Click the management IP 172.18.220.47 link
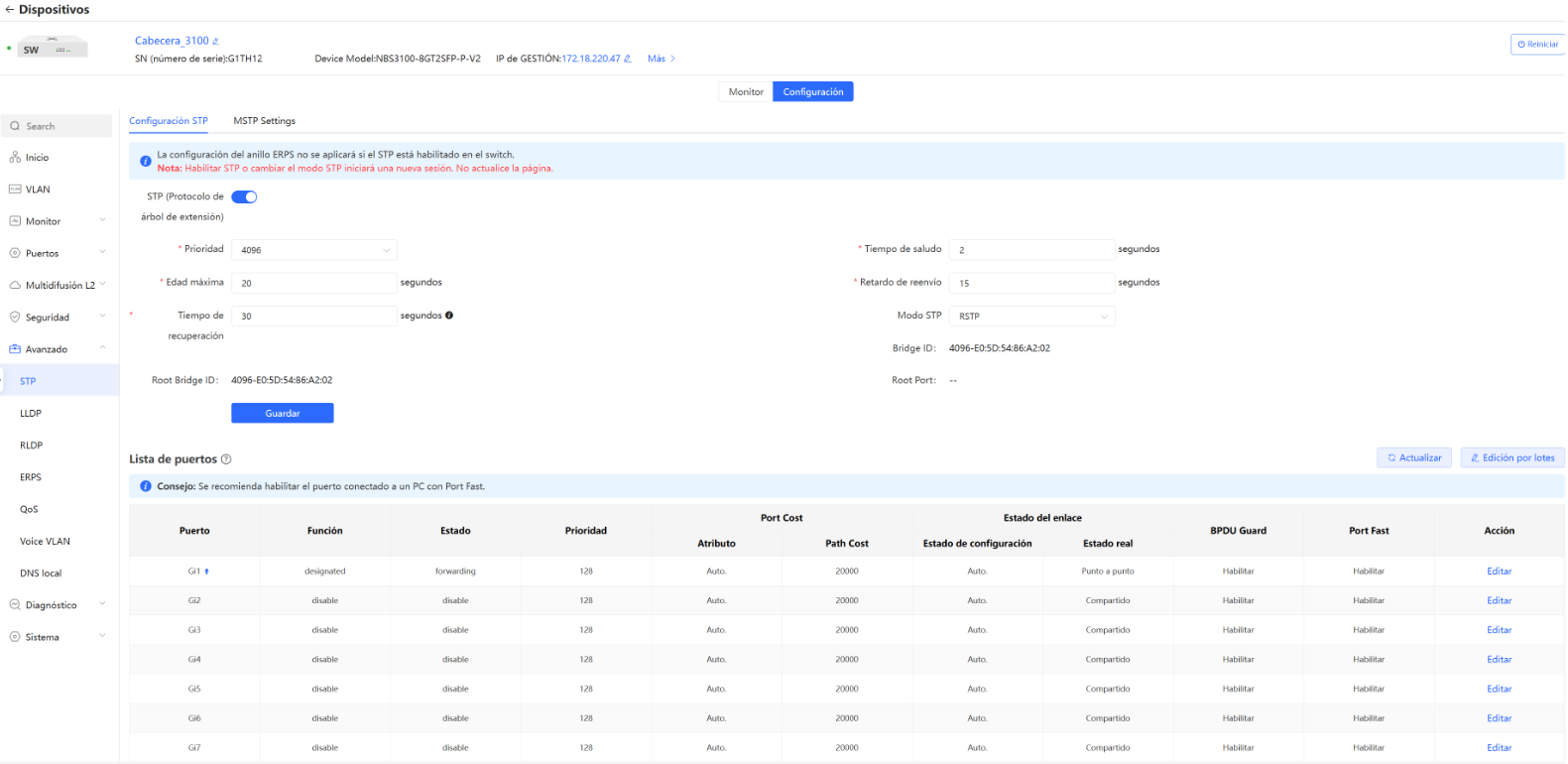 (591, 59)
